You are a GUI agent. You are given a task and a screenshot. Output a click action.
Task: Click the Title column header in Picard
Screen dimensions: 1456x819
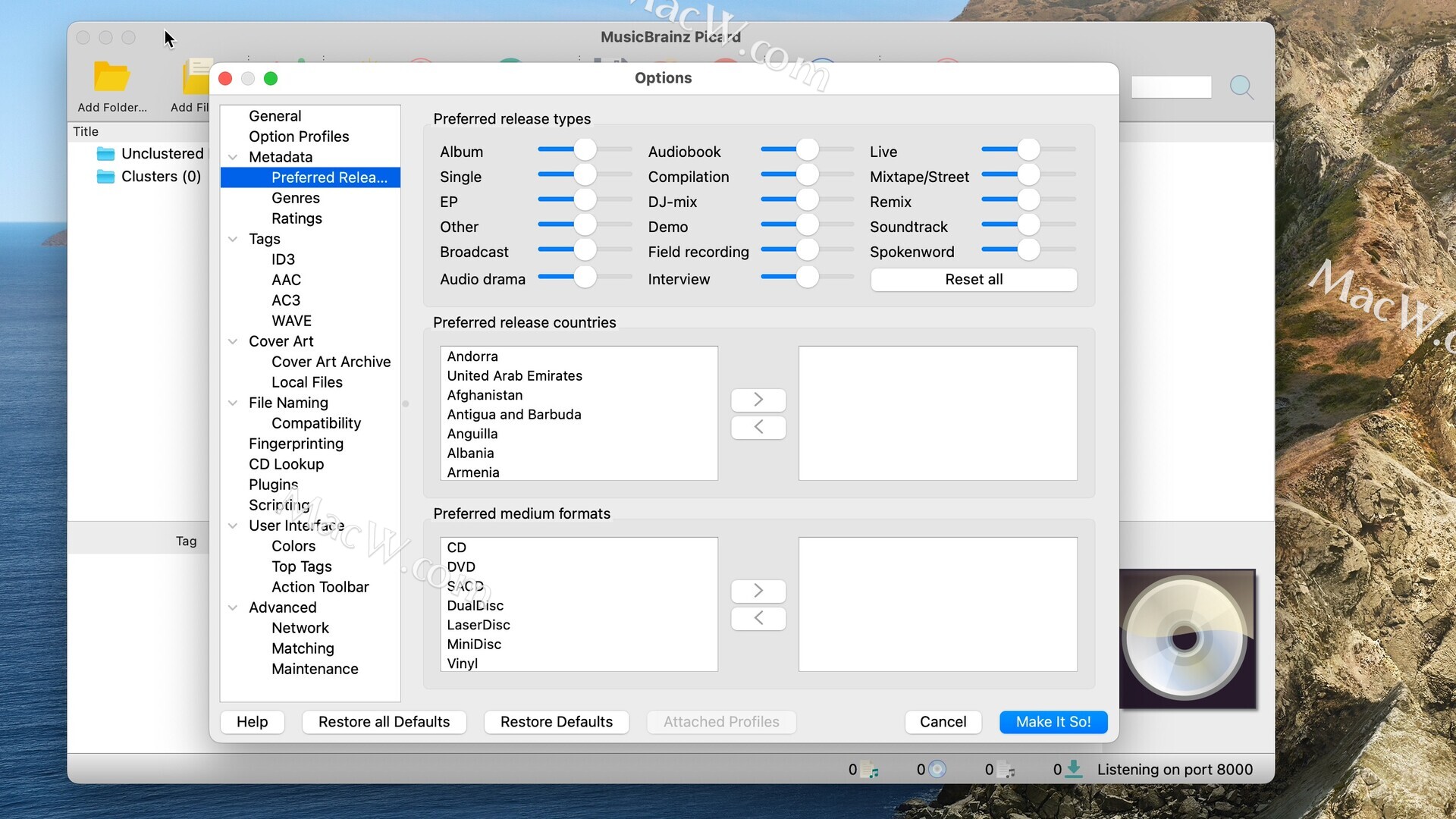point(86,132)
